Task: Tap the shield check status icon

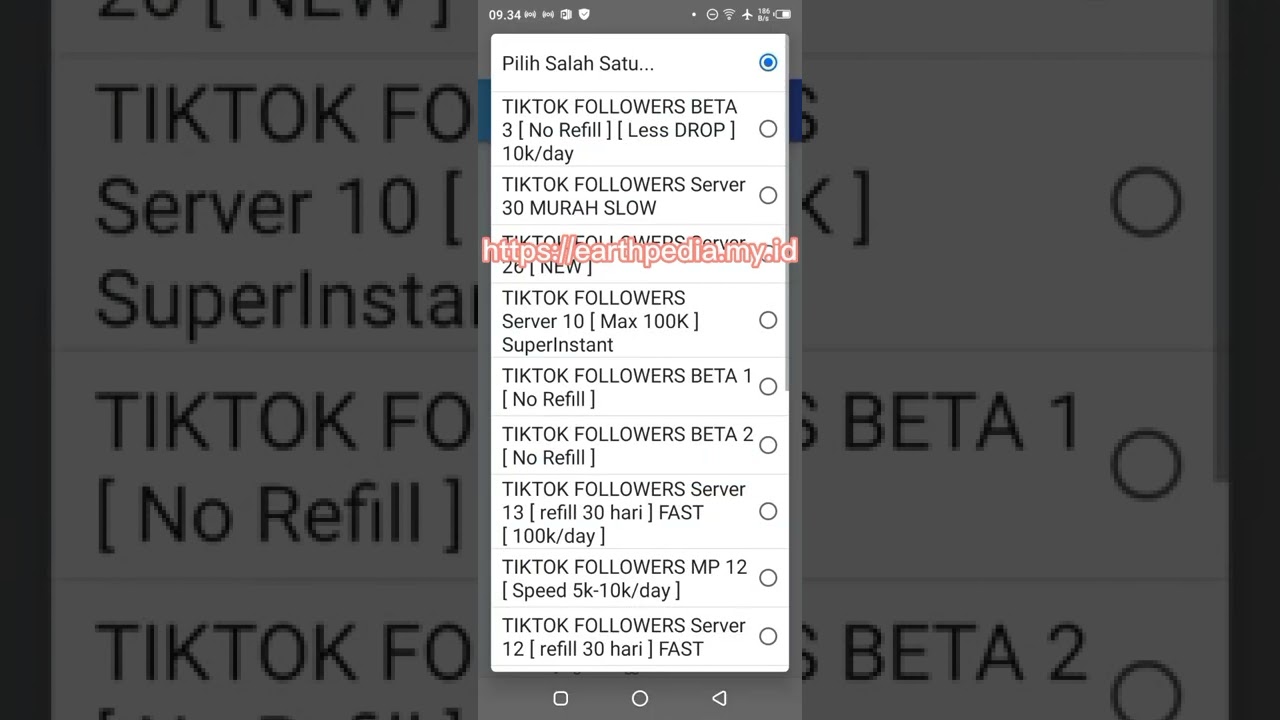Action: coord(584,15)
